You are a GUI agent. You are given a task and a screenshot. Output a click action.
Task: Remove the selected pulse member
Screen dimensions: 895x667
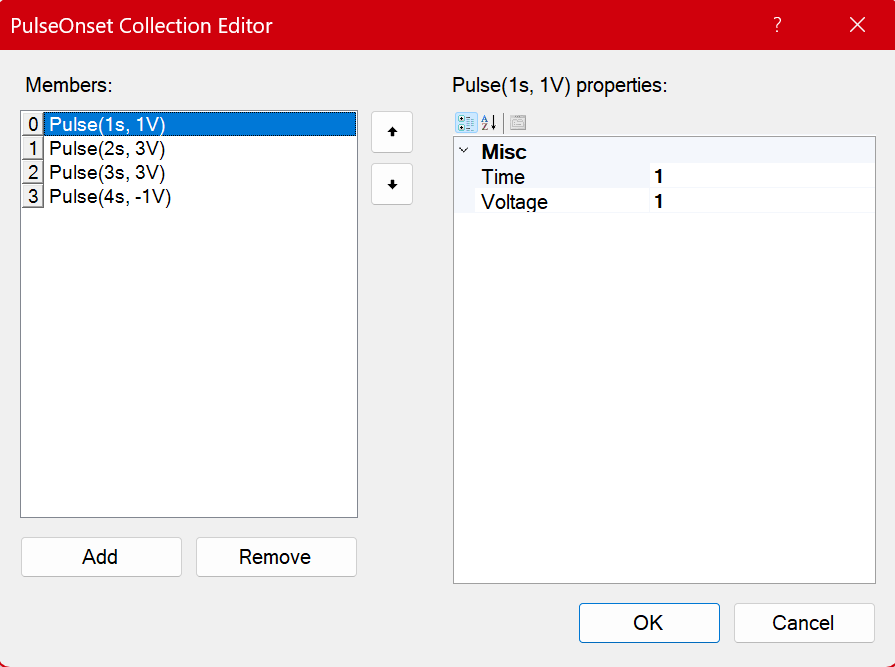point(276,557)
